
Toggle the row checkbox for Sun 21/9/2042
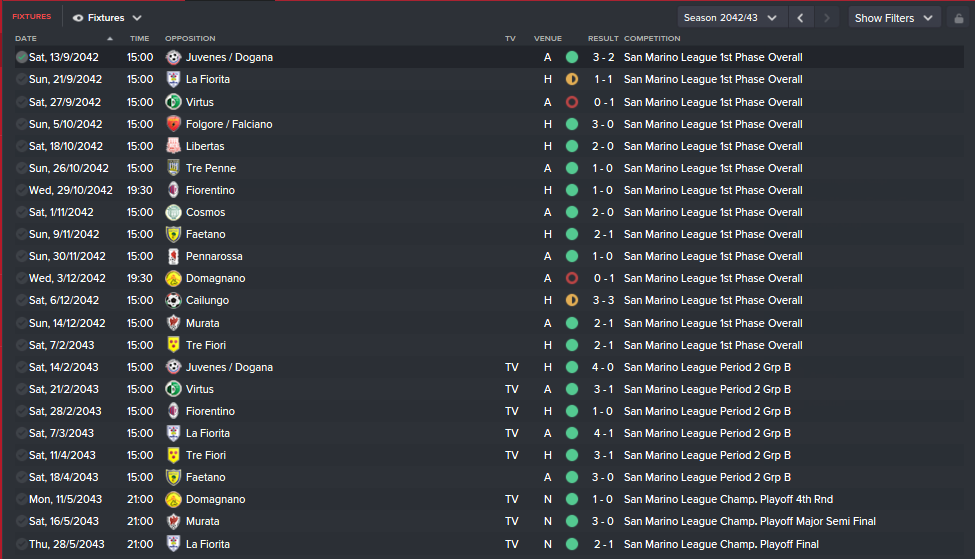coord(22,80)
